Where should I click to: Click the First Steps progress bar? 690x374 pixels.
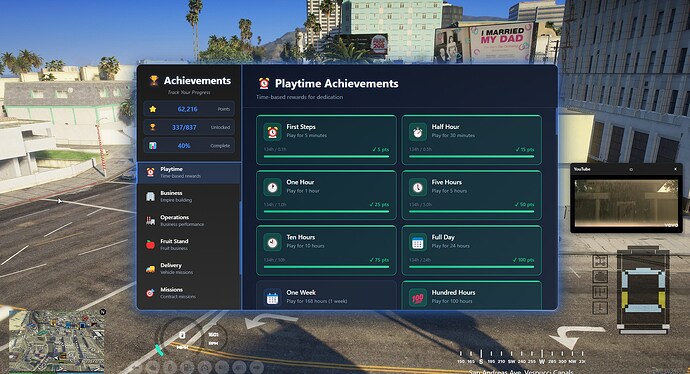click(x=326, y=156)
